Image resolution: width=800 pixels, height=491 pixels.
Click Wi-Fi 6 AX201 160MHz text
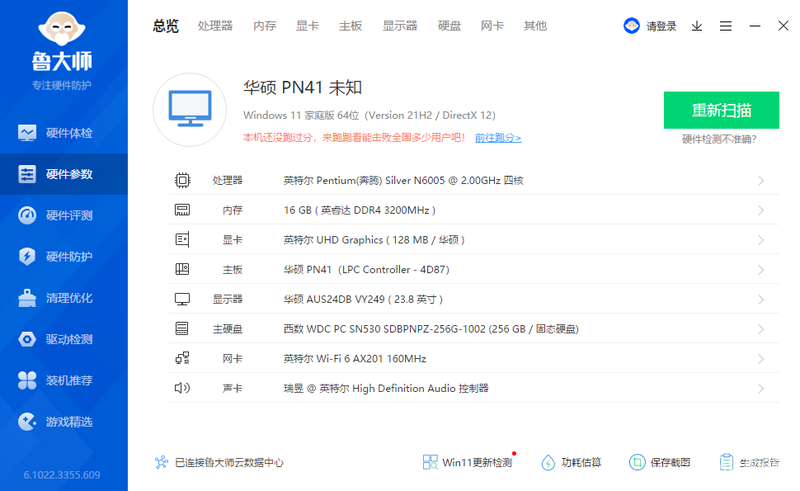pos(355,358)
